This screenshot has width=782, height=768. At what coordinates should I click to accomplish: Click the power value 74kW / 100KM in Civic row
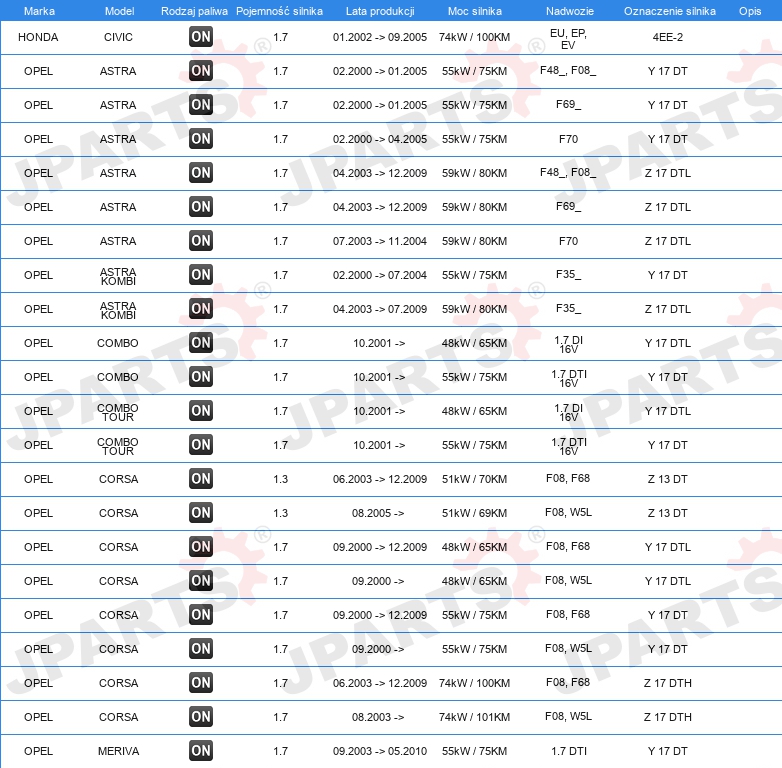[x=474, y=37]
